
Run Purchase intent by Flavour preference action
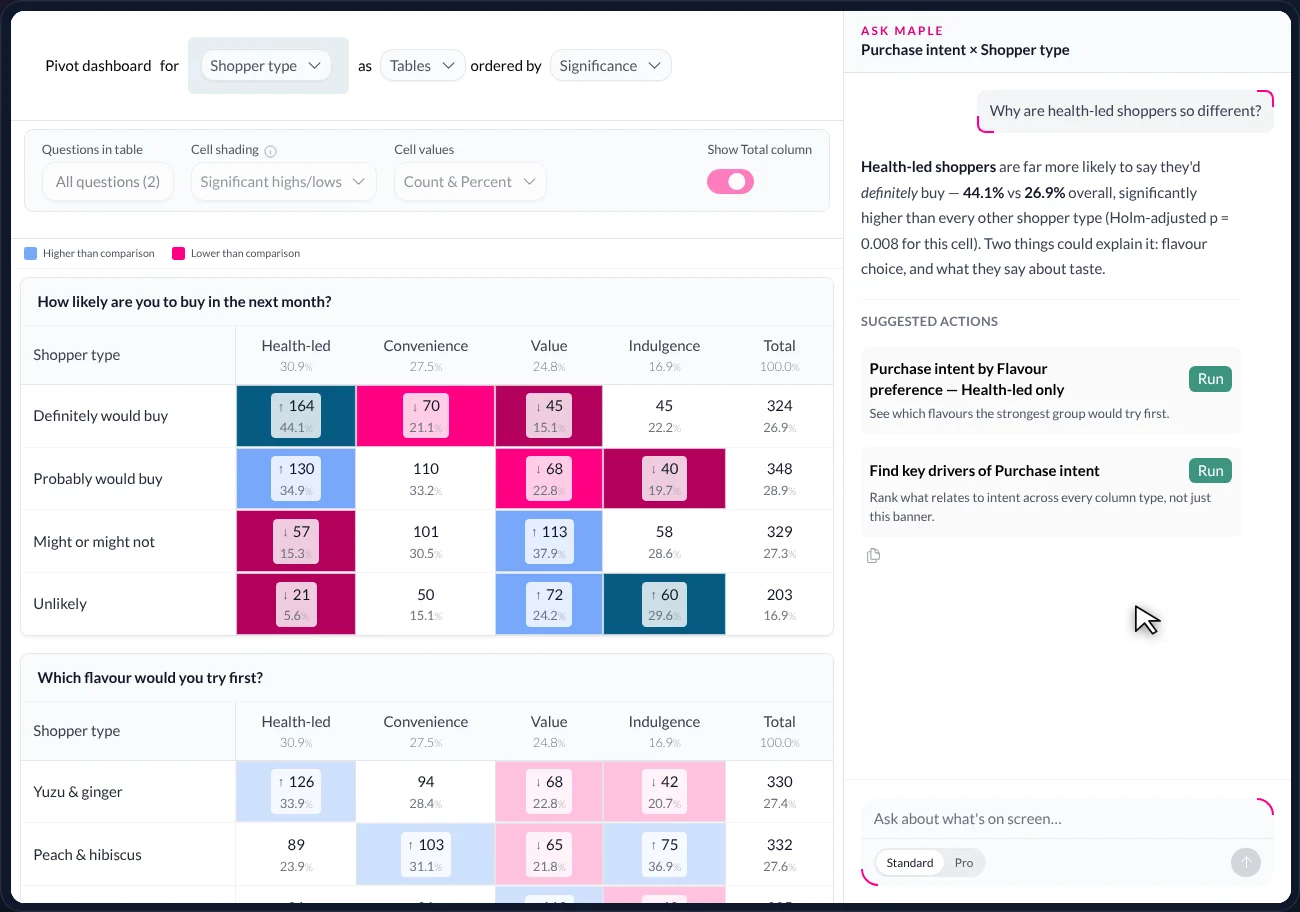(x=1210, y=379)
